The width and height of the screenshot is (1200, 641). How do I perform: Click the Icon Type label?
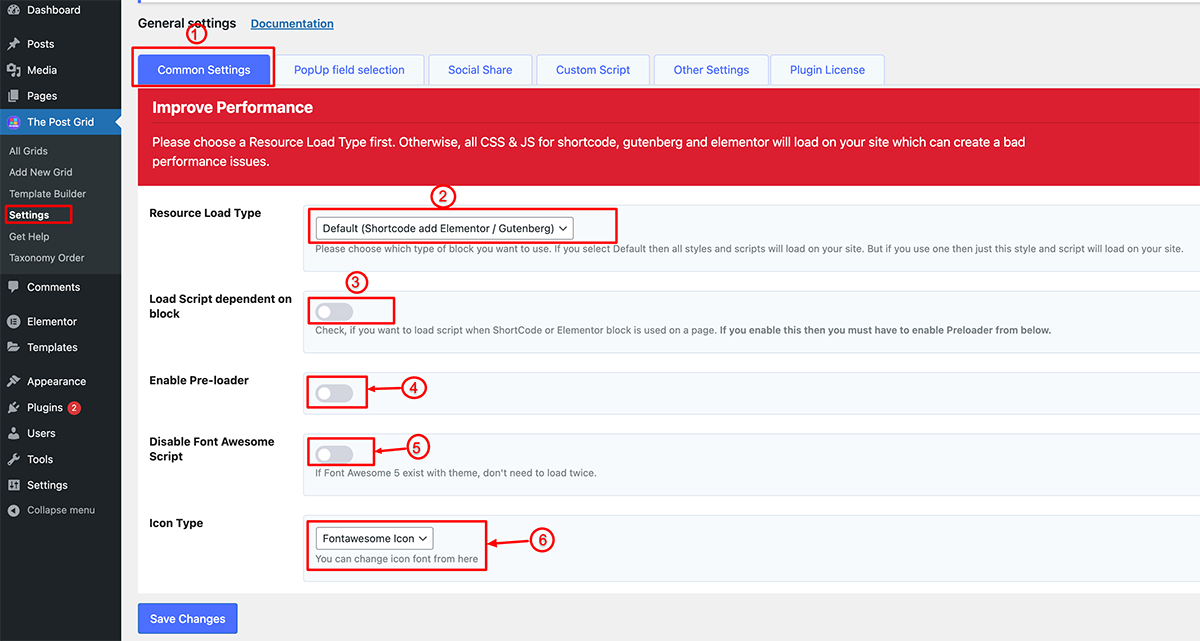pos(176,523)
